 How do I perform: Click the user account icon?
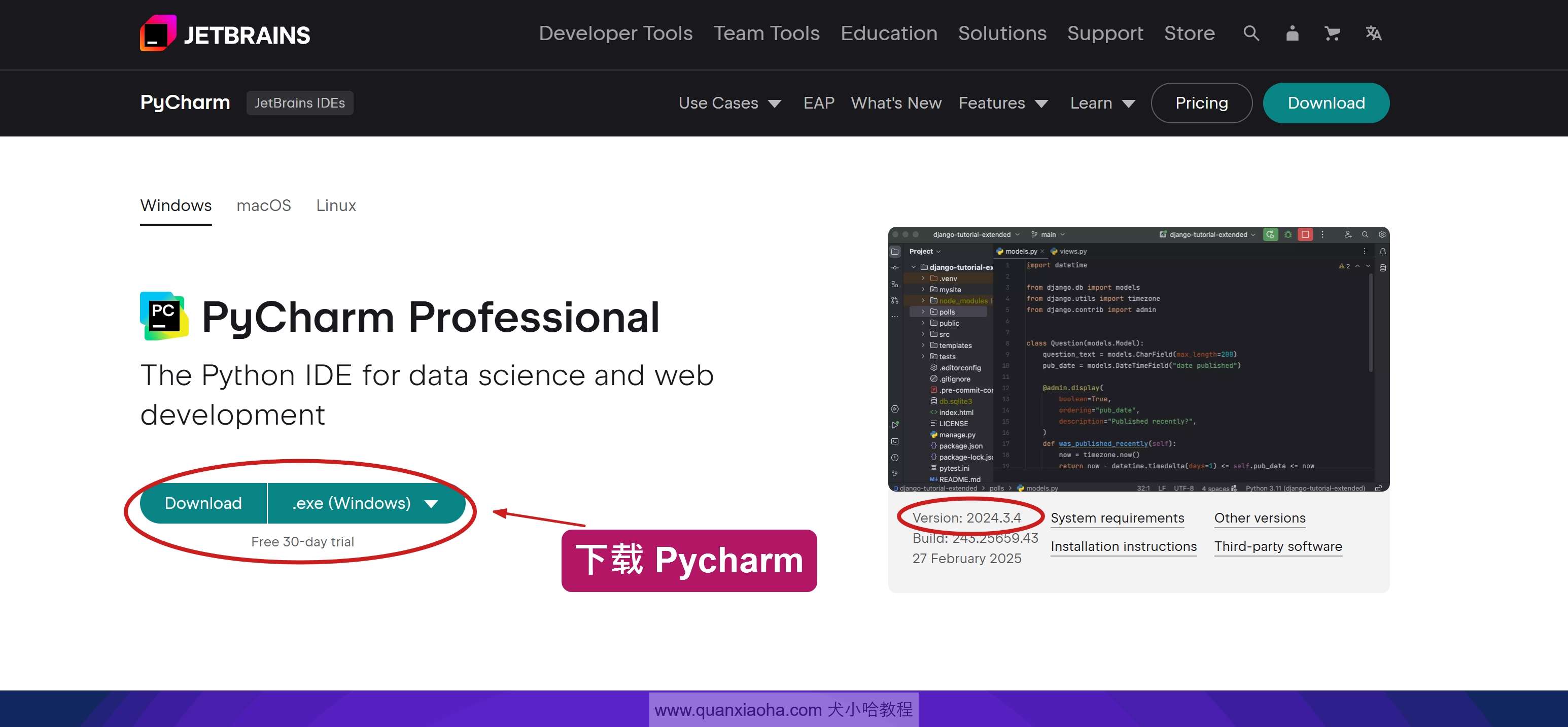tap(1292, 33)
